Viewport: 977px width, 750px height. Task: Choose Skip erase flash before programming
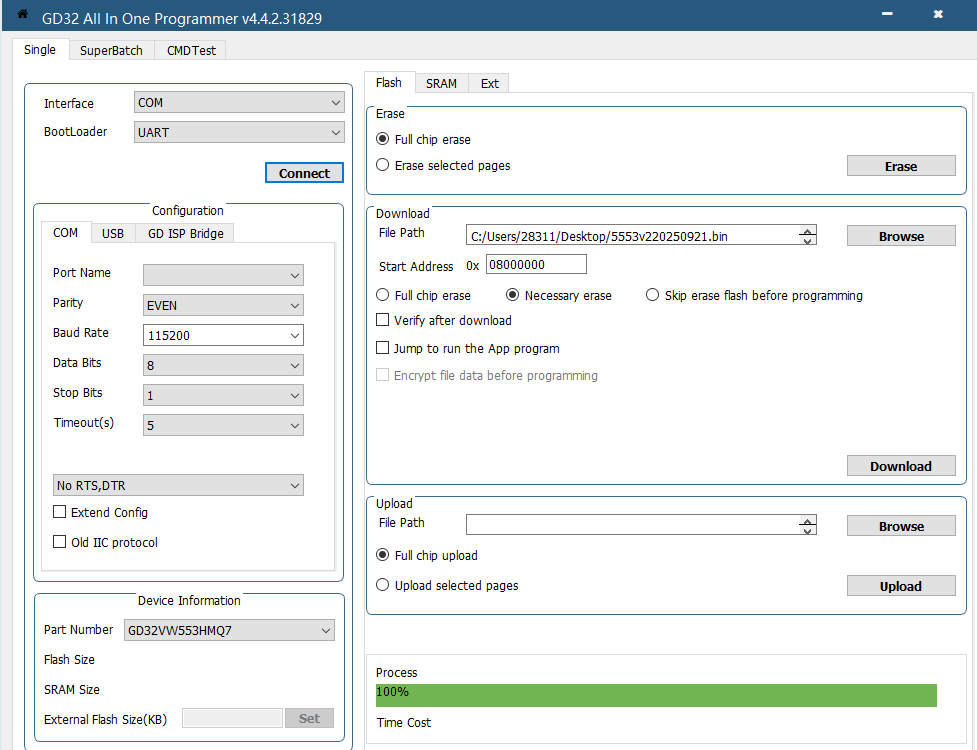[652, 295]
